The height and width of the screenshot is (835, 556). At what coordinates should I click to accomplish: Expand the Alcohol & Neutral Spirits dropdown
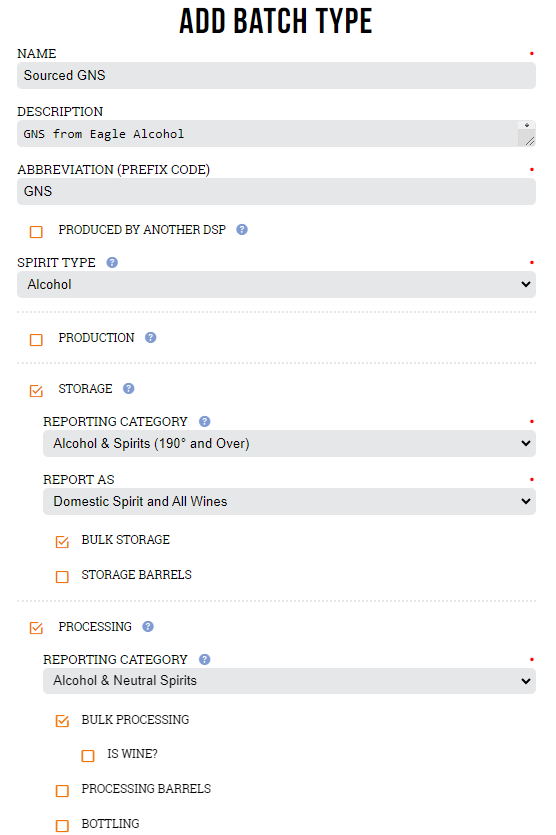(289, 681)
